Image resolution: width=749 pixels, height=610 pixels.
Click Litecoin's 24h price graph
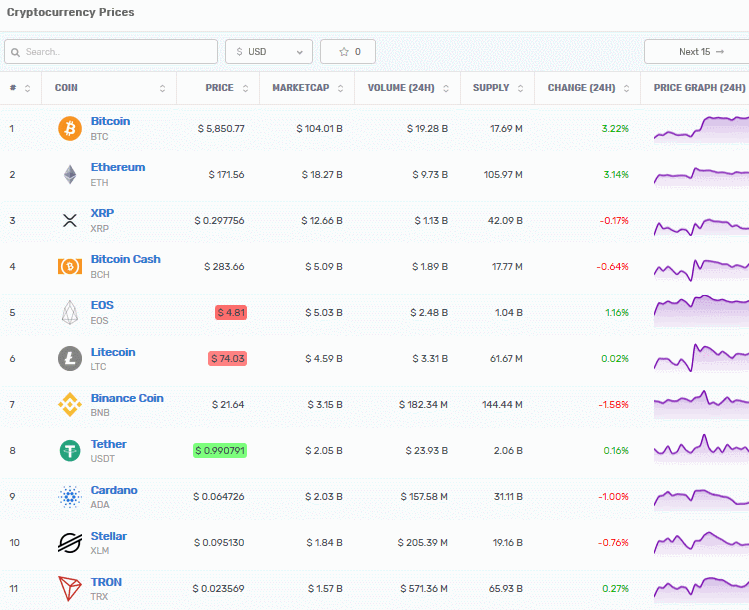point(701,358)
